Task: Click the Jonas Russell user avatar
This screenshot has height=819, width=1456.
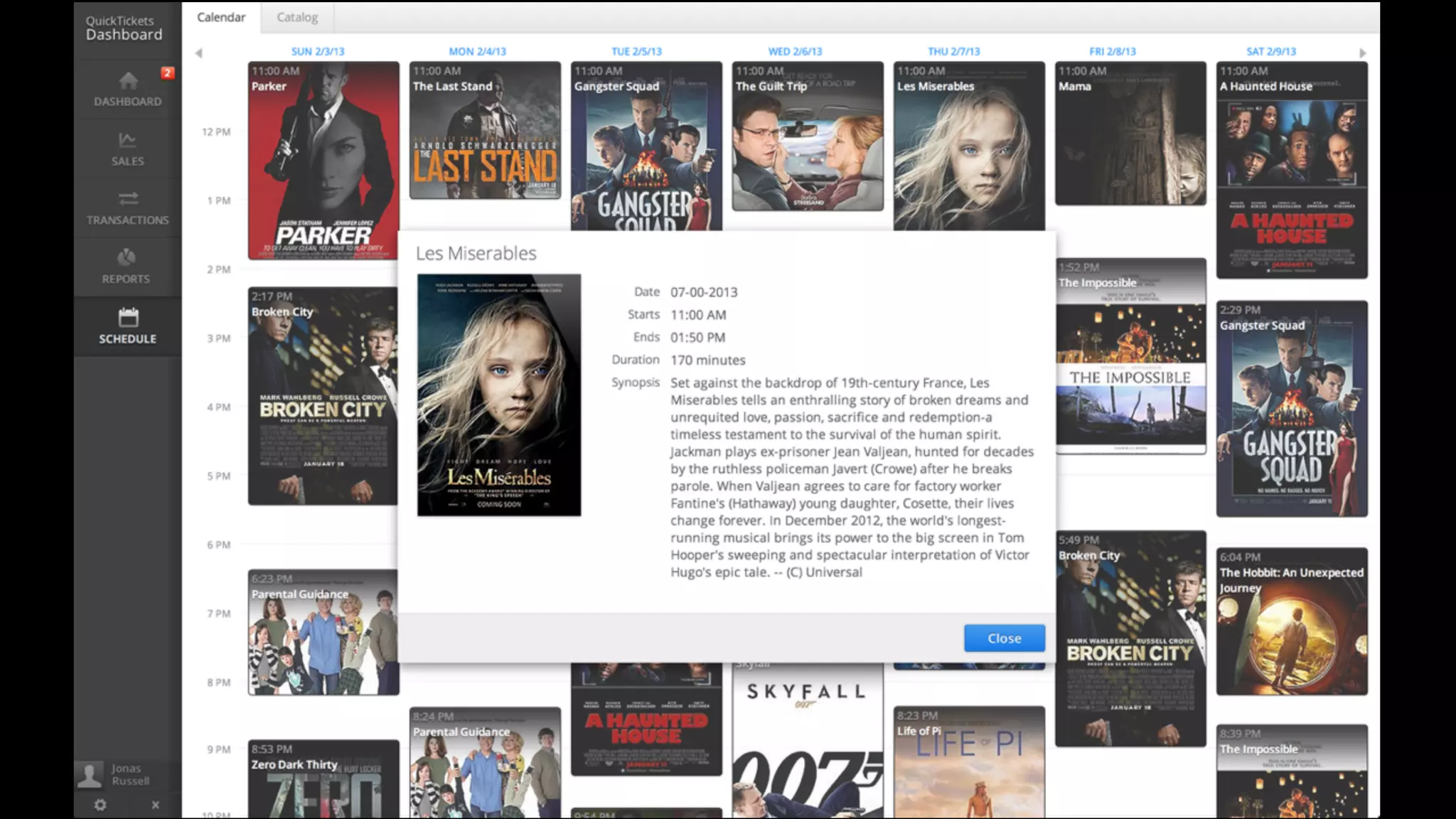Action: pos(90,775)
